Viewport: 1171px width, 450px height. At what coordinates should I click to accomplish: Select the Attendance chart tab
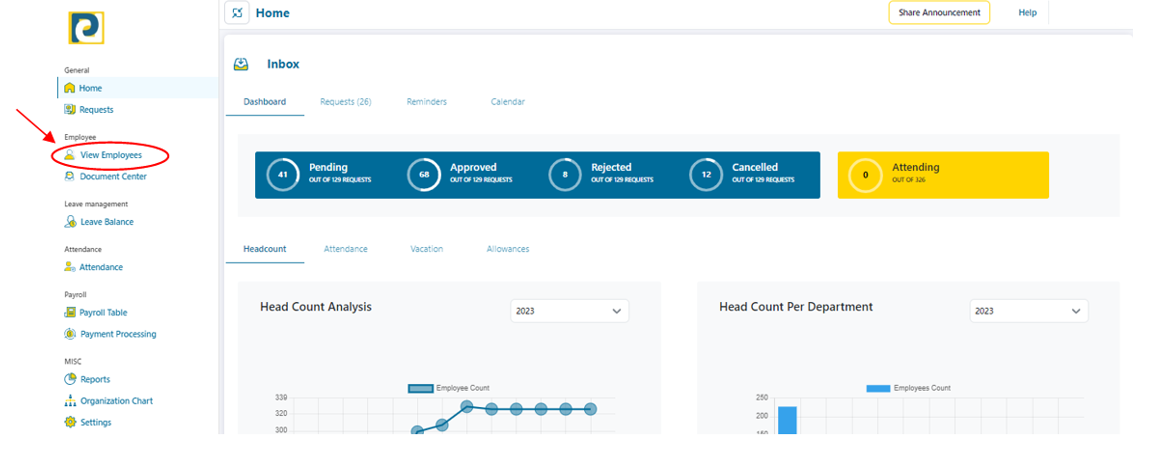[x=345, y=249]
